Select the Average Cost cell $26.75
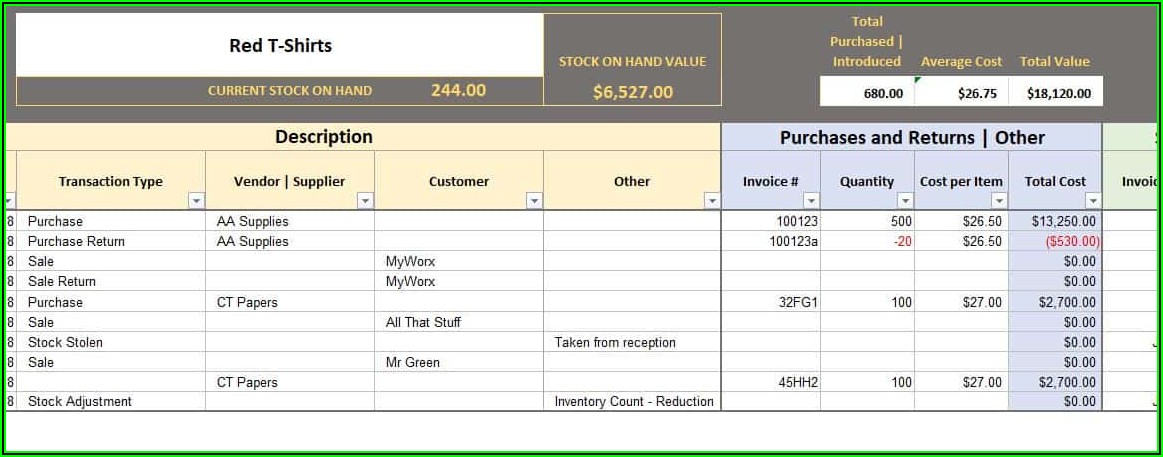The height and width of the screenshot is (457, 1163). pyautogui.click(x=960, y=93)
